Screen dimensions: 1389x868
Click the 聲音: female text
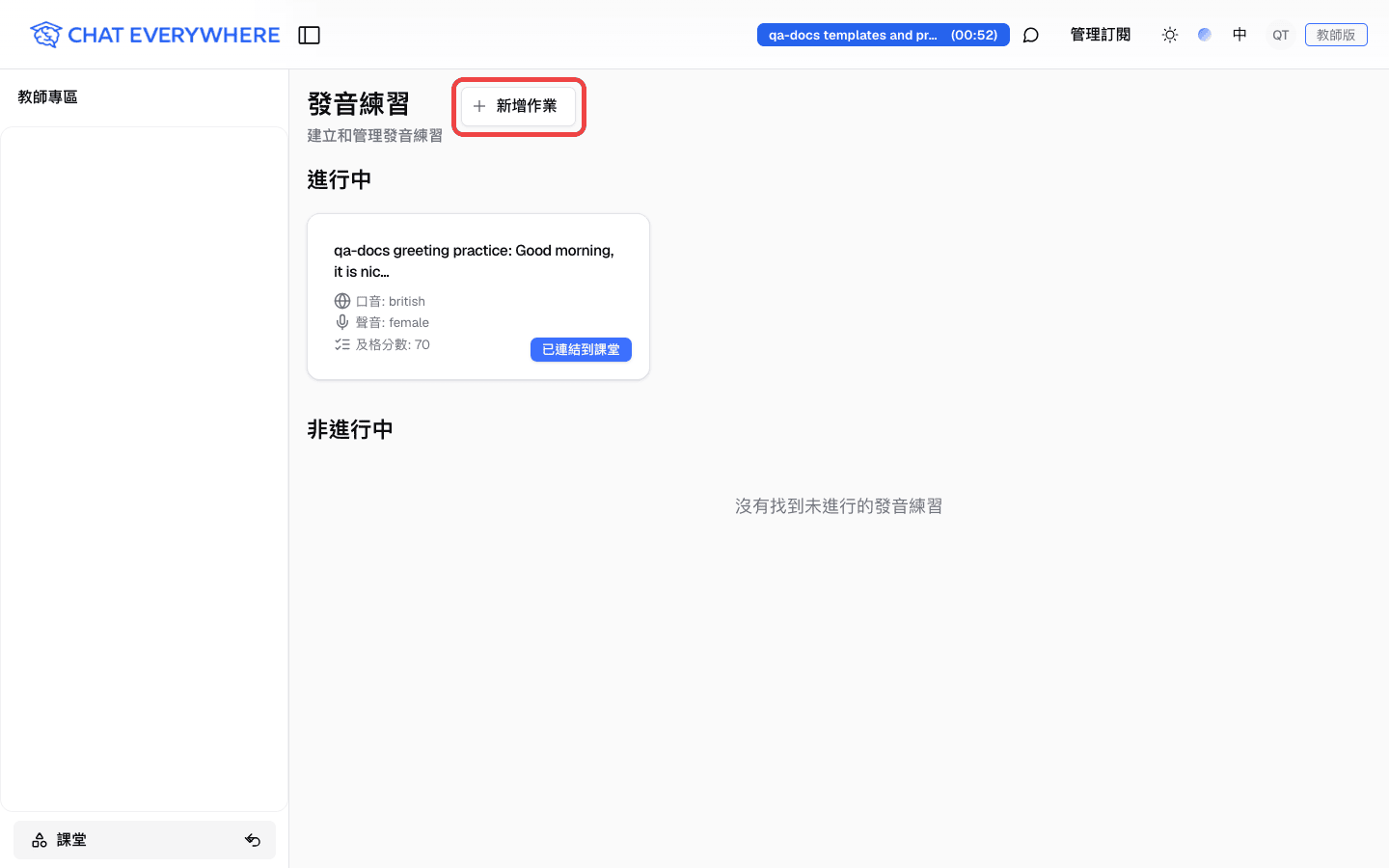point(393,322)
